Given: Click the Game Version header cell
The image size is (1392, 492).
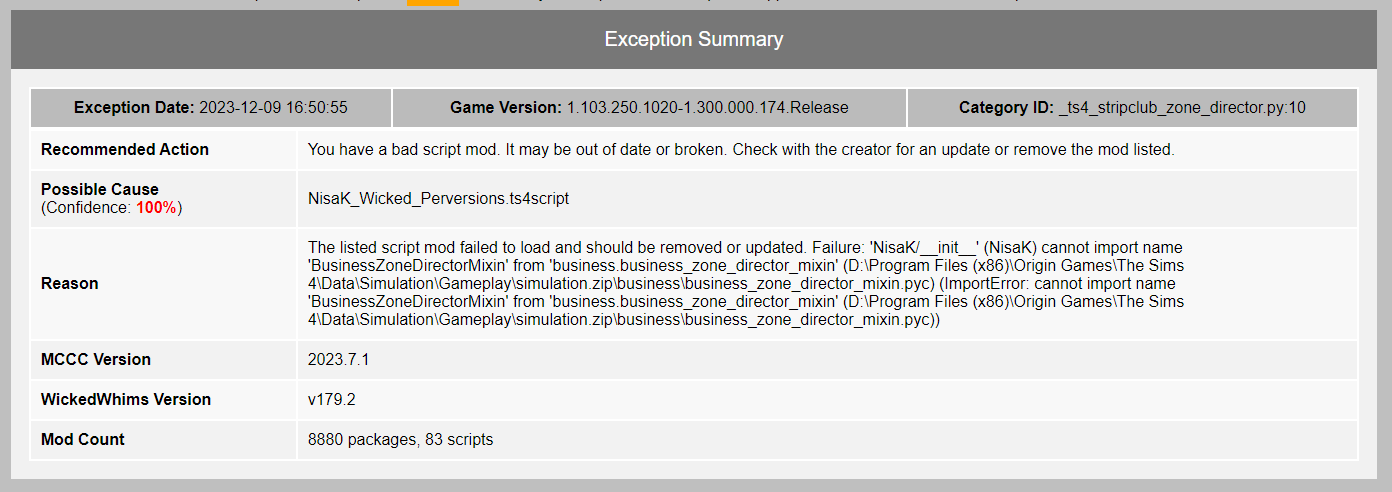Looking at the screenshot, I should pyautogui.click(x=649, y=108).
